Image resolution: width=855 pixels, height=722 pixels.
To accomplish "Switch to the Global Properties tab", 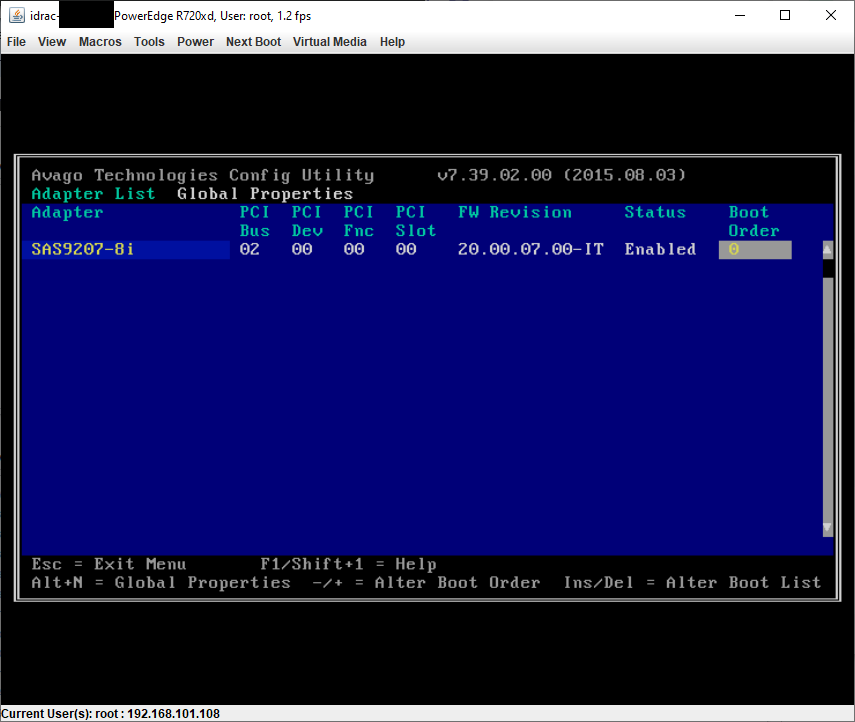I will coord(264,194).
